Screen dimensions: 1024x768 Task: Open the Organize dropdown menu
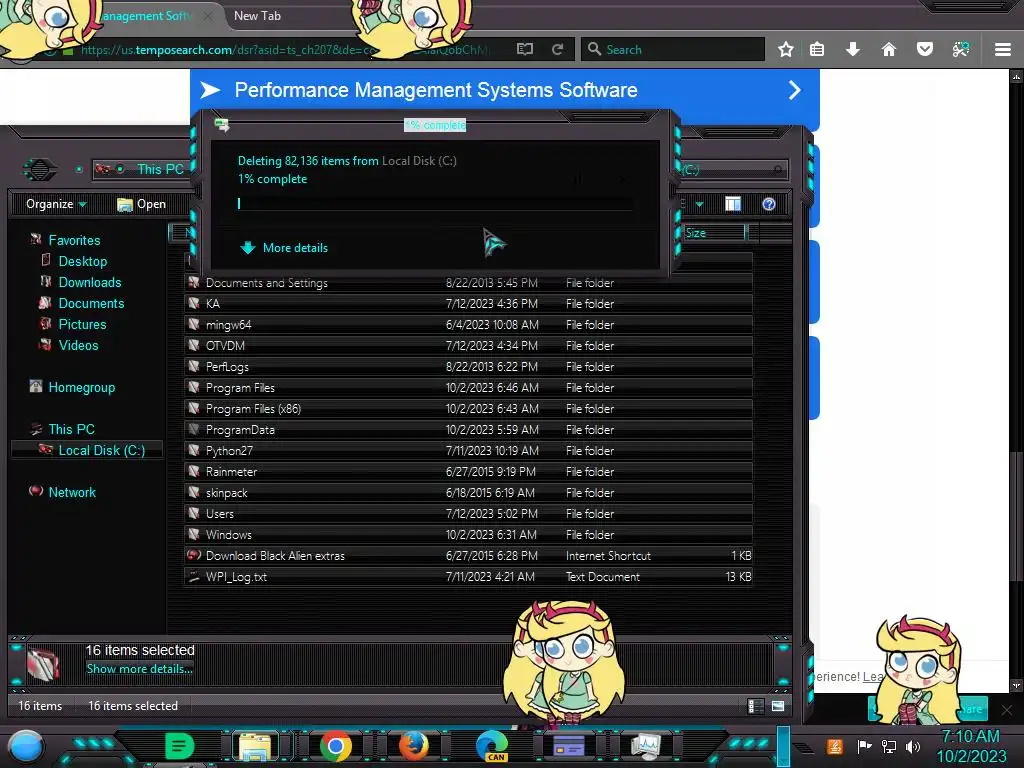[56, 204]
